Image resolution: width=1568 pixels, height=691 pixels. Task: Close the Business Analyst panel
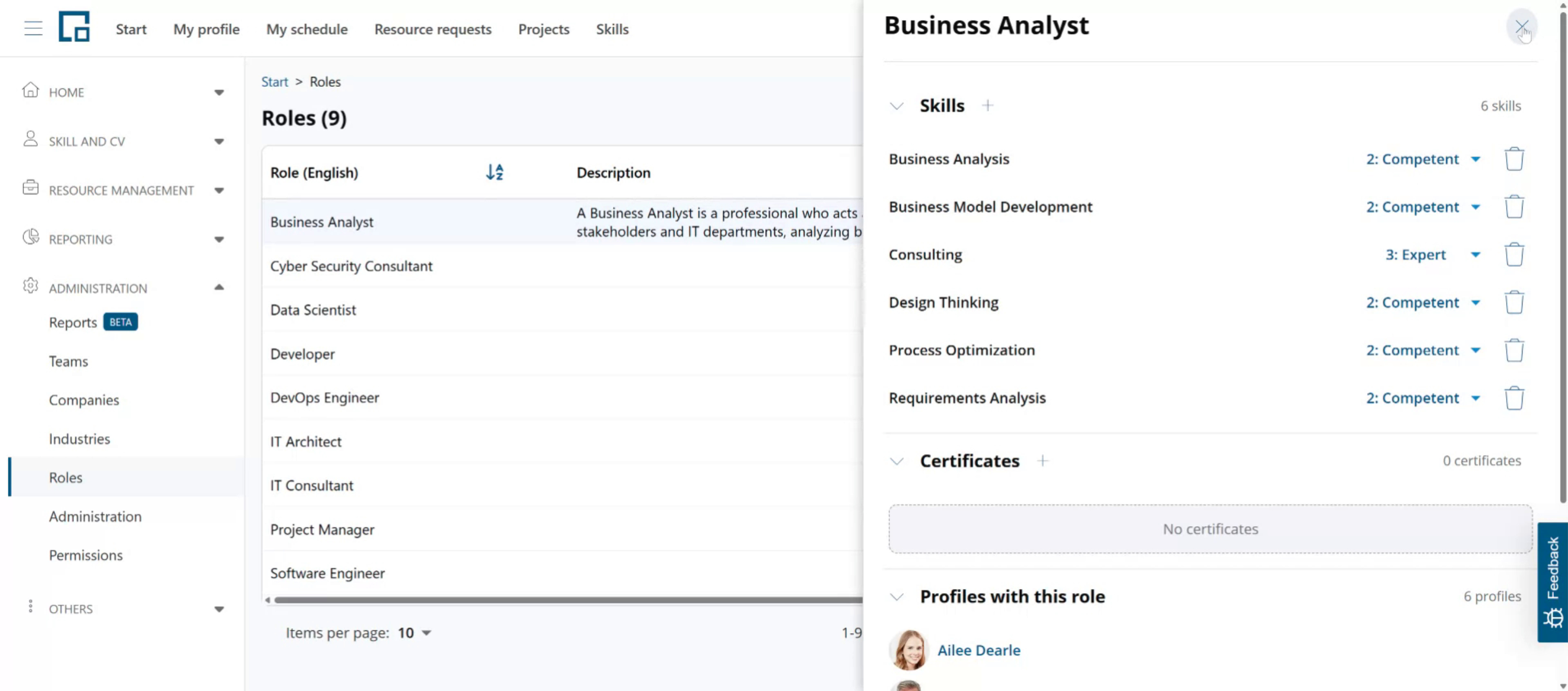click(x=1521, y=27)
